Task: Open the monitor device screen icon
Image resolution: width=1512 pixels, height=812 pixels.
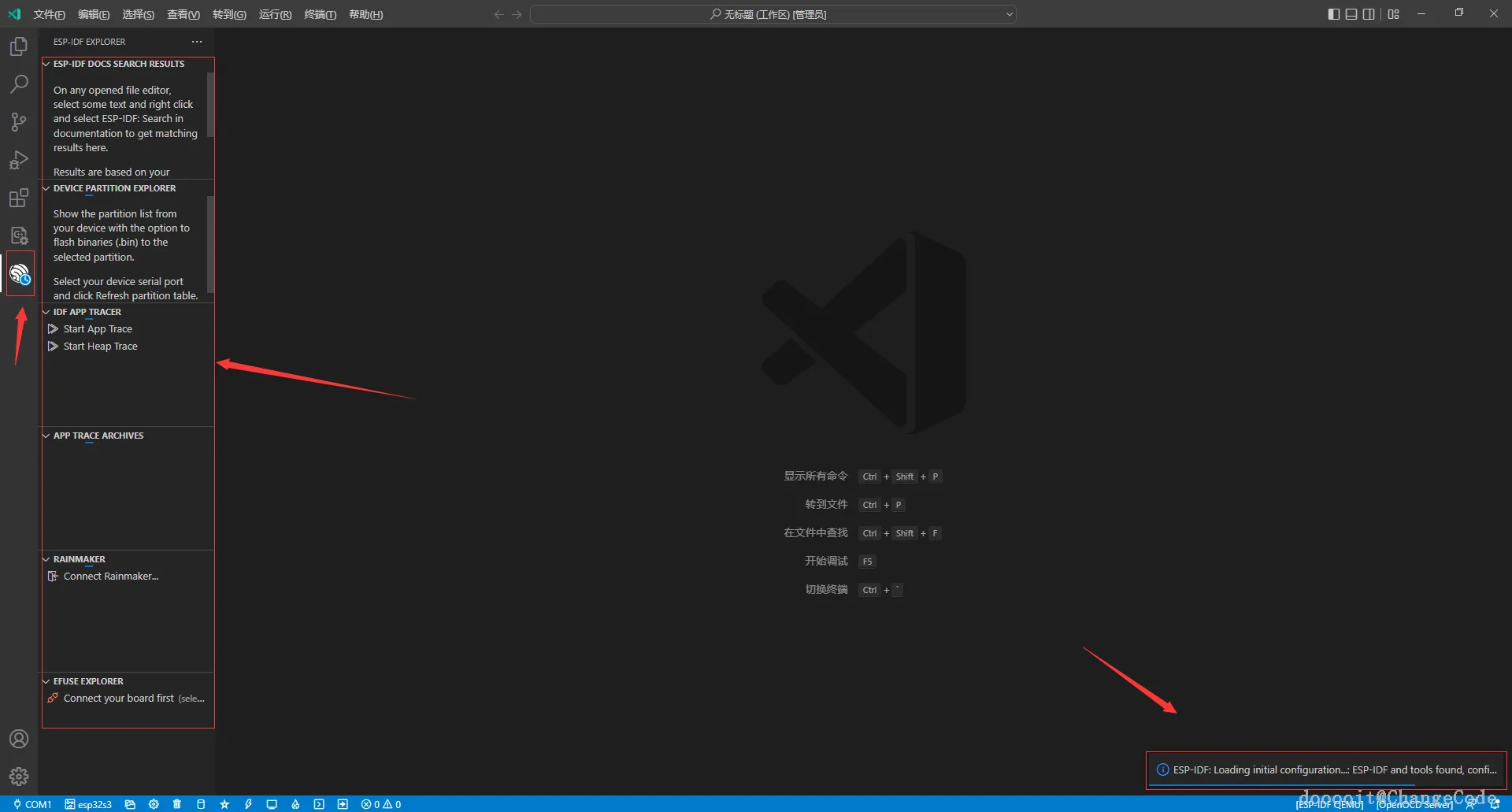Action: [272, 804]
